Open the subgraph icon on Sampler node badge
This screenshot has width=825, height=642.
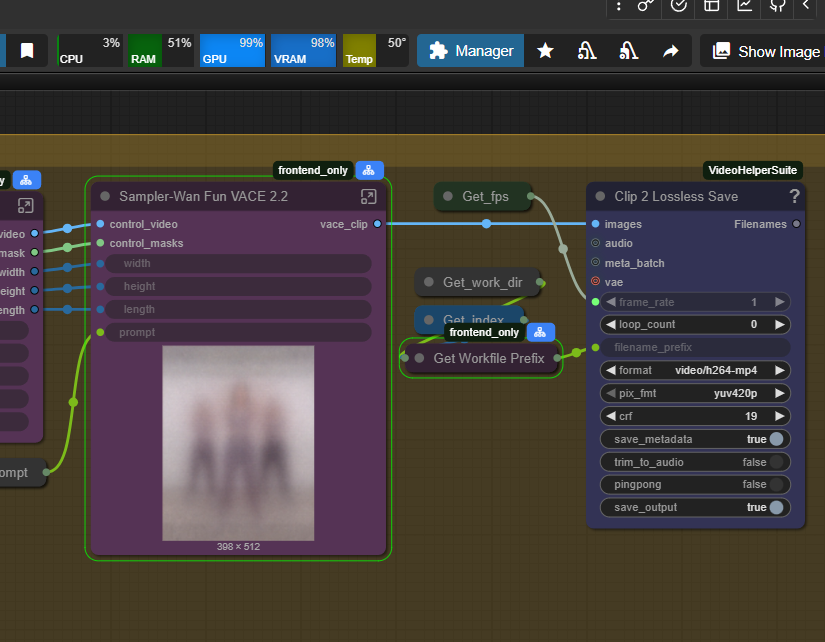coord(369,170)
